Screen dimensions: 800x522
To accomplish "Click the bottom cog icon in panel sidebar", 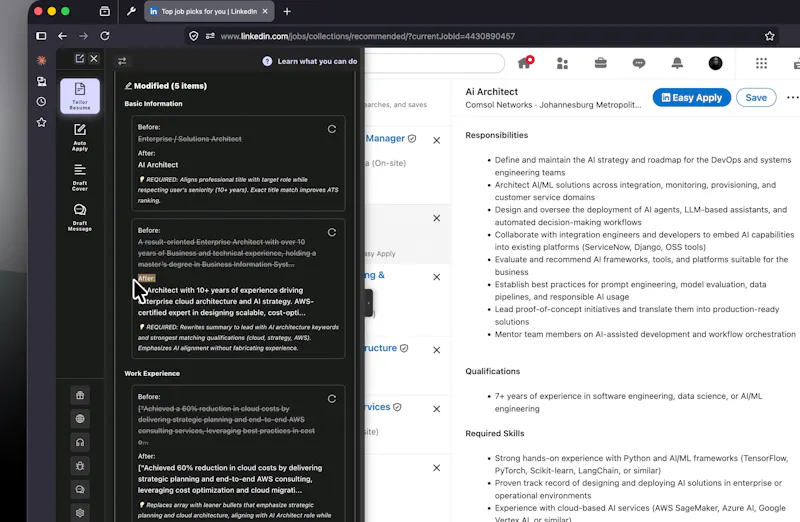I will tap(80, 513).
